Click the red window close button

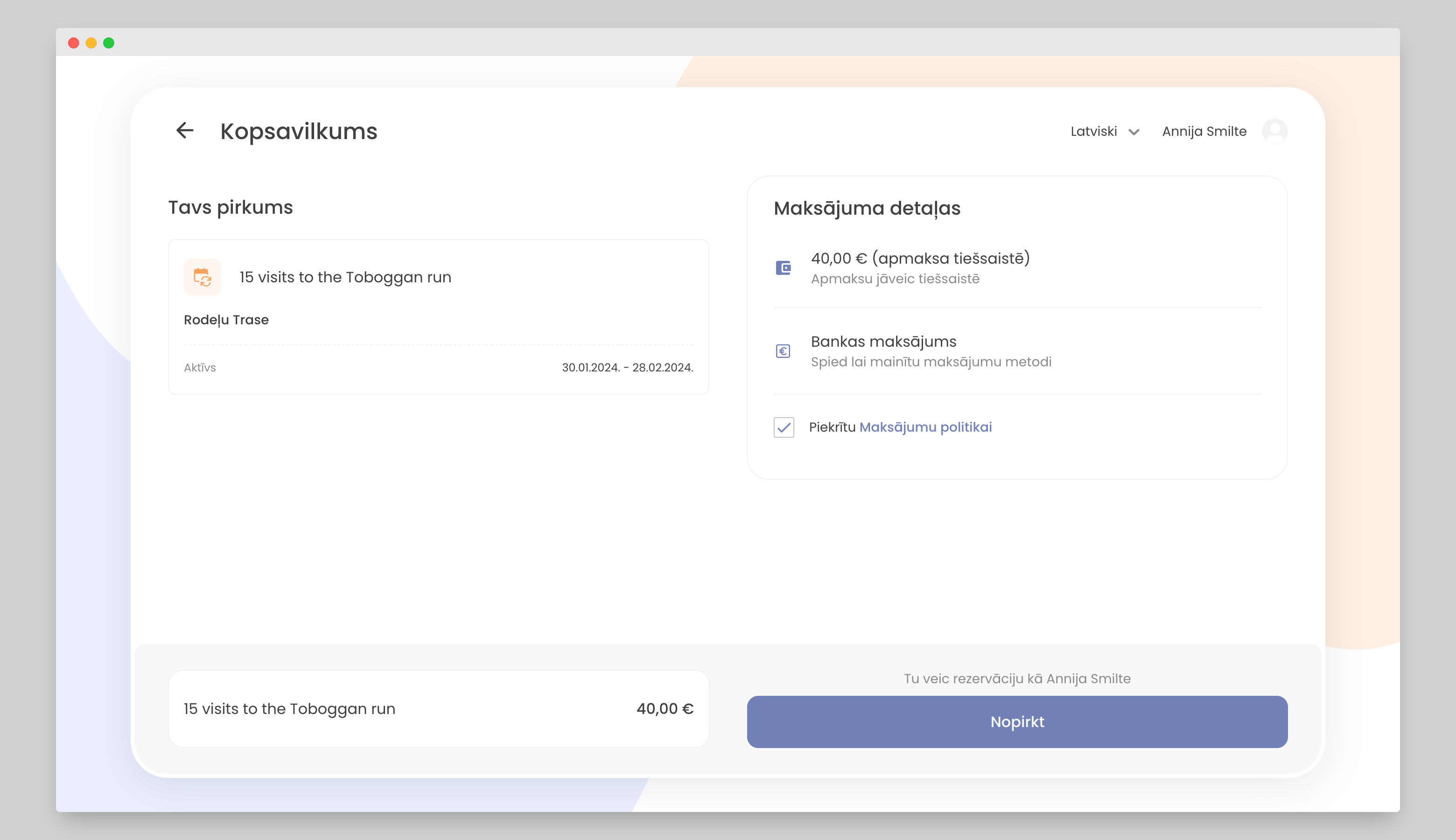point(74,43)
